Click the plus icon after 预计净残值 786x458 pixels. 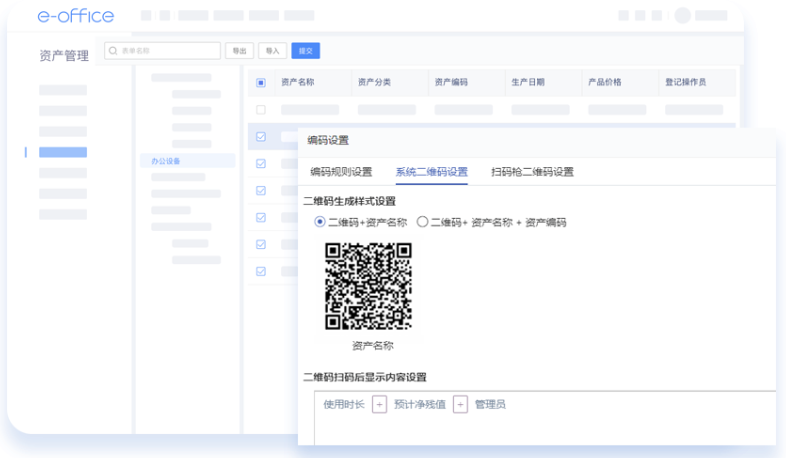click(x=460, y=404)
